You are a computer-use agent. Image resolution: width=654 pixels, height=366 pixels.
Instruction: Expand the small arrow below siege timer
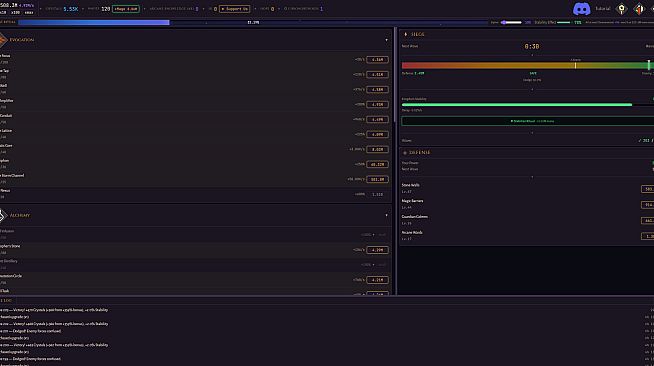[532, 55]
